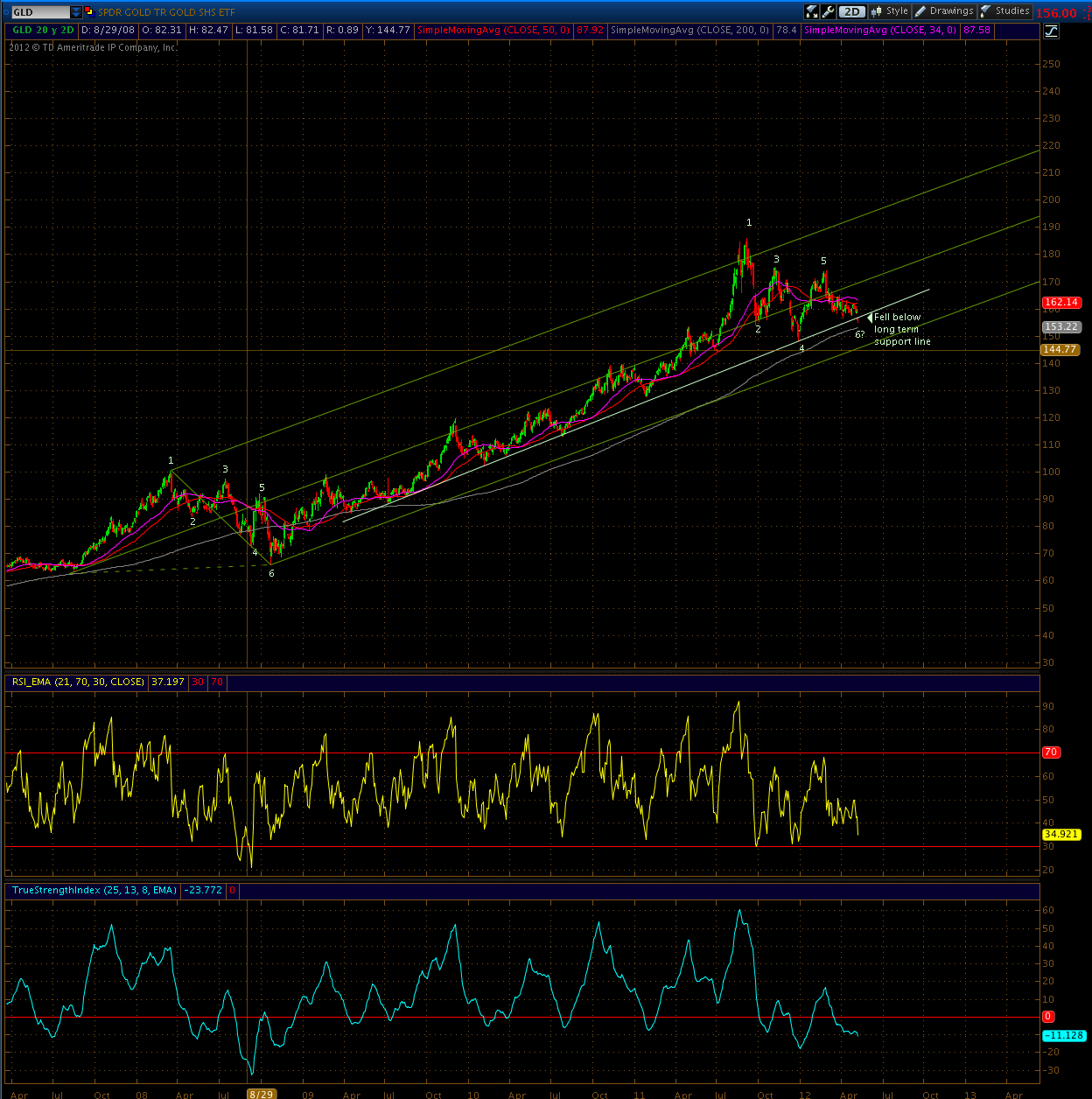Click the gray 153.22 price axis label
This screenshot has width=1092, height=1099.
[1061, 327]
